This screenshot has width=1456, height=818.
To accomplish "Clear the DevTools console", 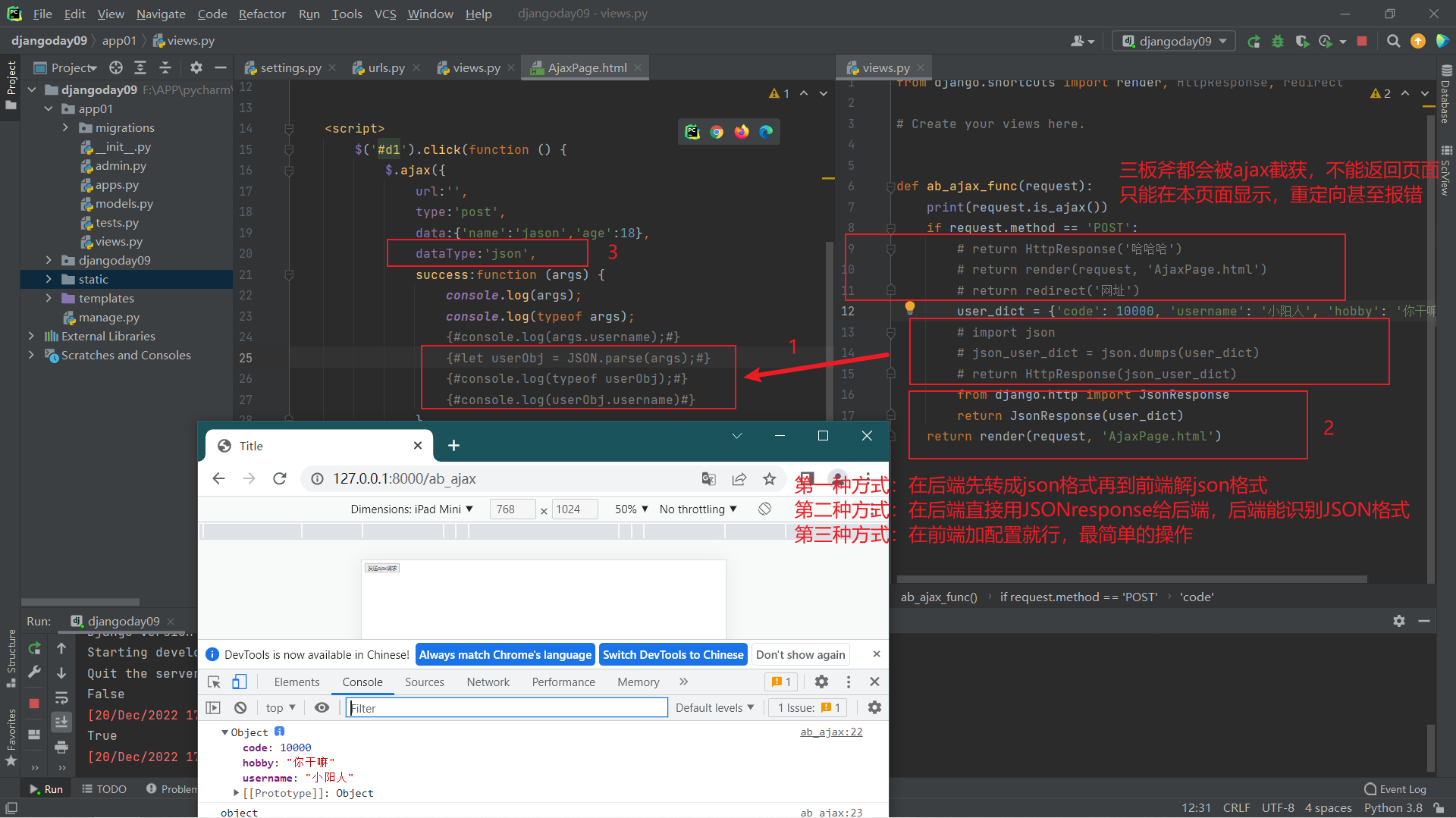I will click(x=240, y=707).
